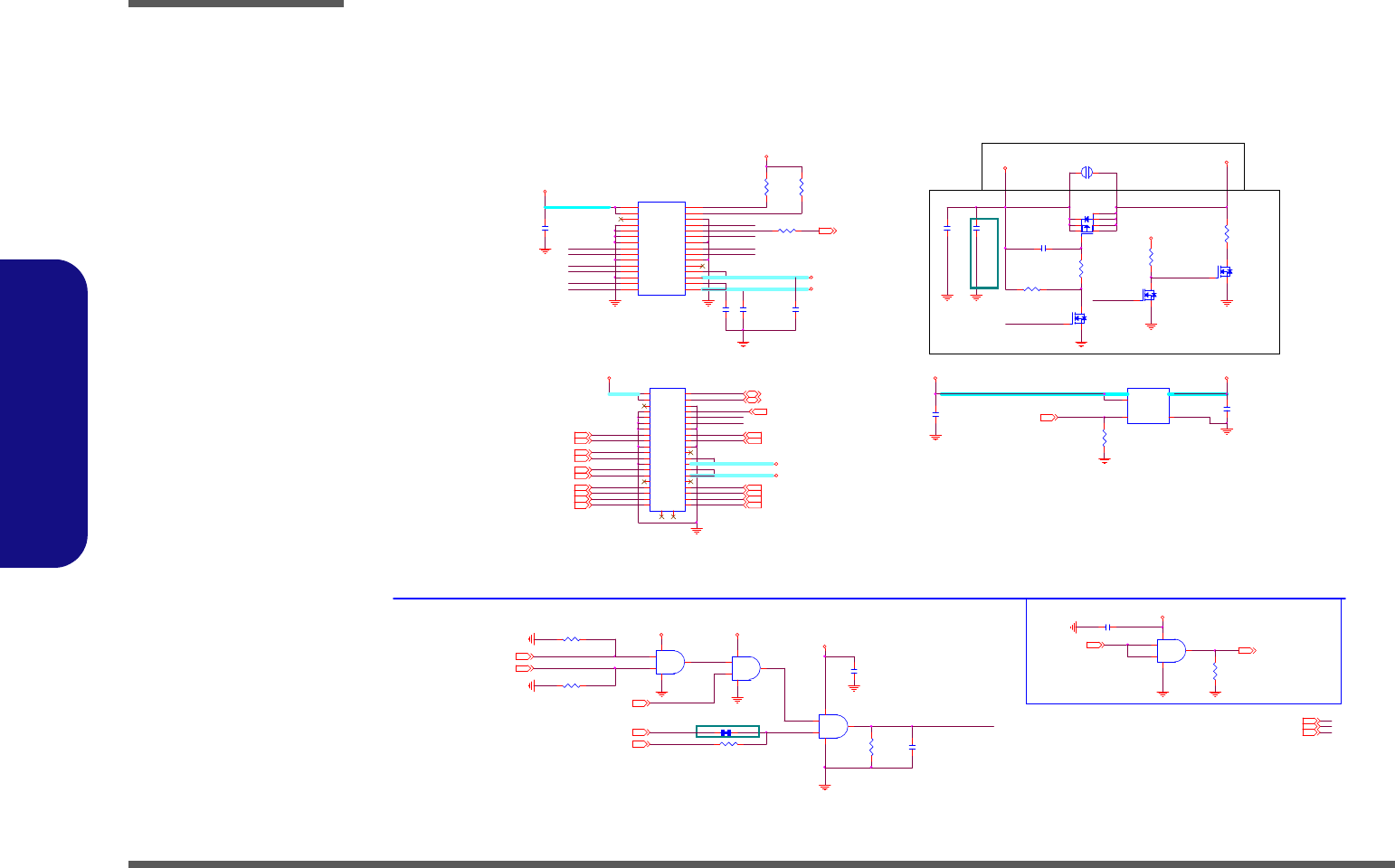Click the dark blue rounded side tab
This screenshot has width=1395, height=868.
[43, 413]
